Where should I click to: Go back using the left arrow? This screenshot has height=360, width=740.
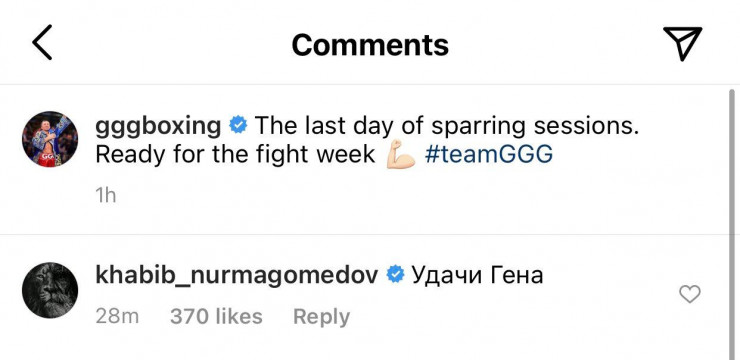(42, 42)
